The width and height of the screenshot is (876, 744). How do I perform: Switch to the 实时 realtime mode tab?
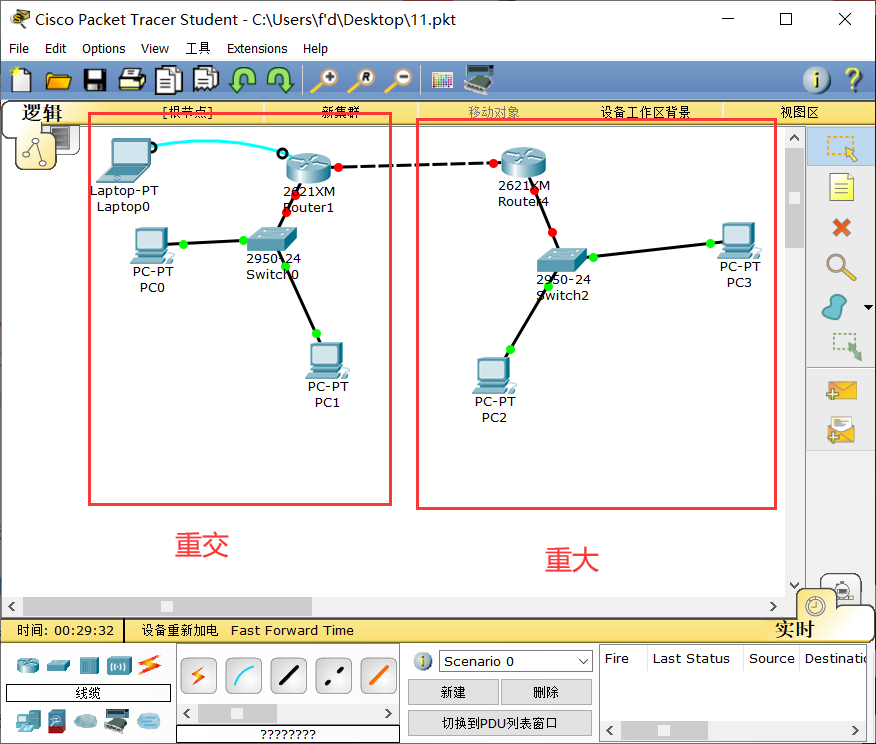pyautogui.click(x=794, y=629)
